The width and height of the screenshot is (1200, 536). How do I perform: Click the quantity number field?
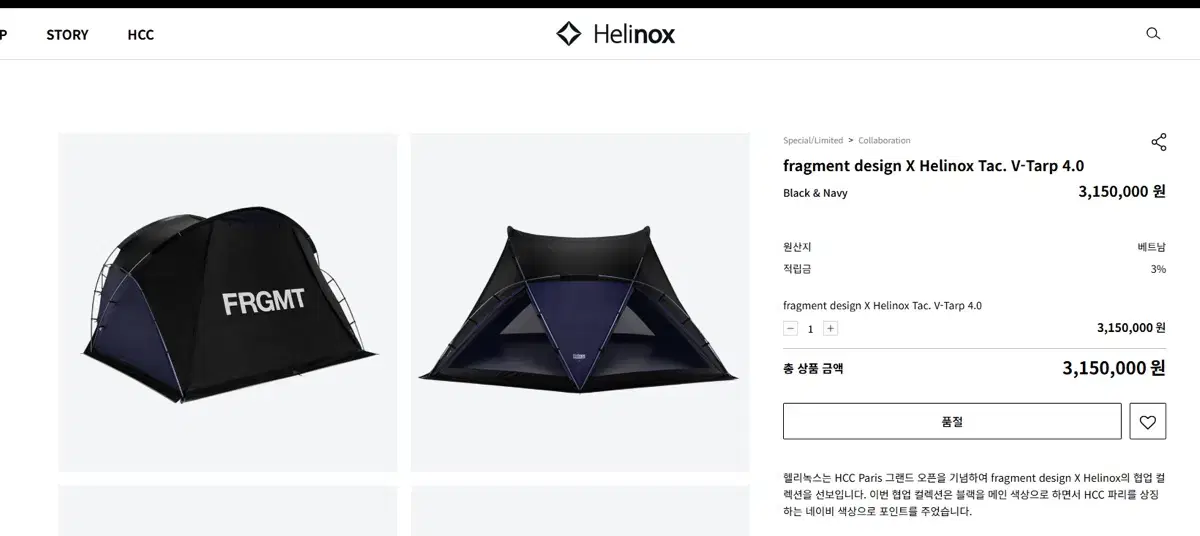pyautogui.click(x=810, y=328)
